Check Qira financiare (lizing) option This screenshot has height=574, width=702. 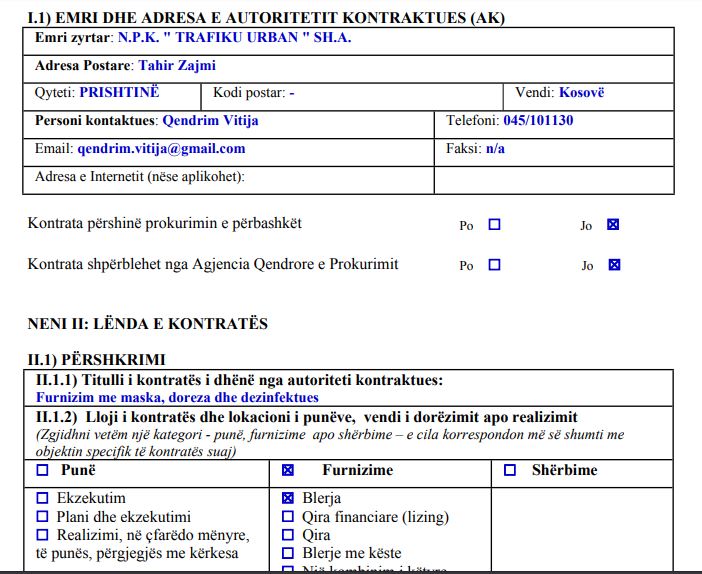(288, 516)
